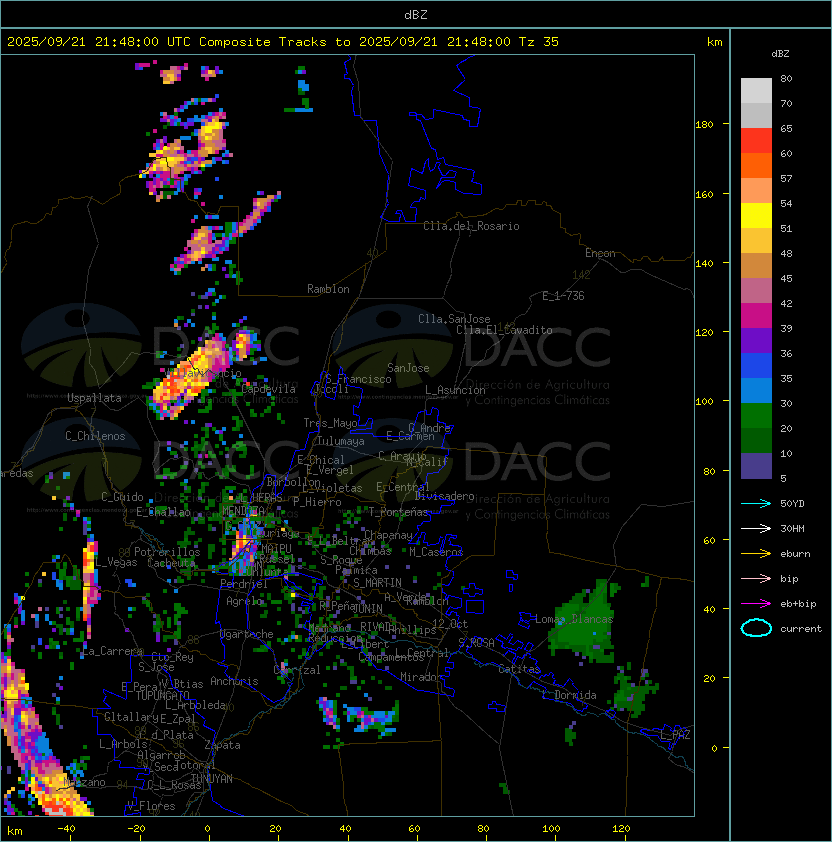Pick the light orange 54-57 dBZ swatch
Viewport: 832px width, 842px height.
[756, 191]
